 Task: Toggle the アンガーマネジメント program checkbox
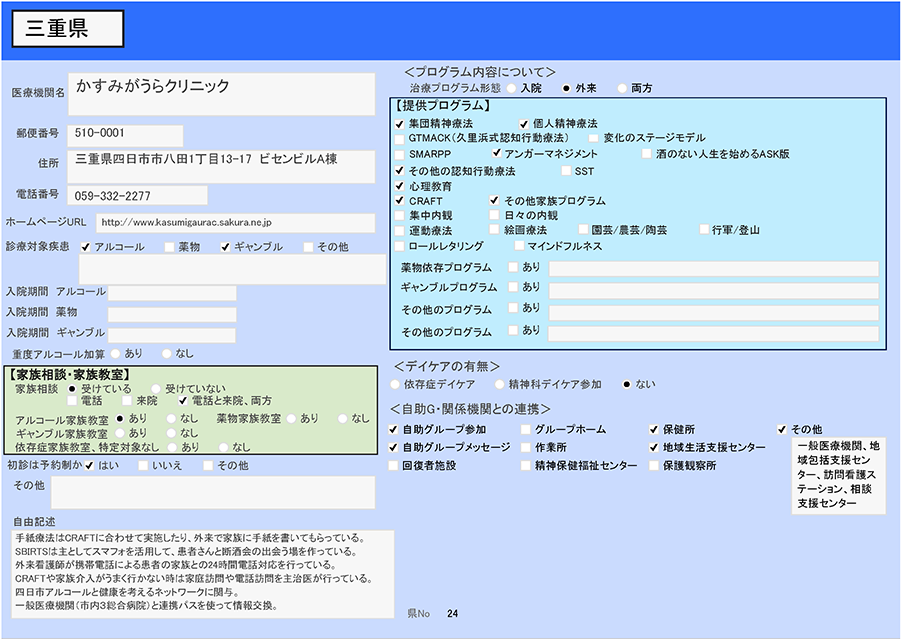[x=495, y=154]
